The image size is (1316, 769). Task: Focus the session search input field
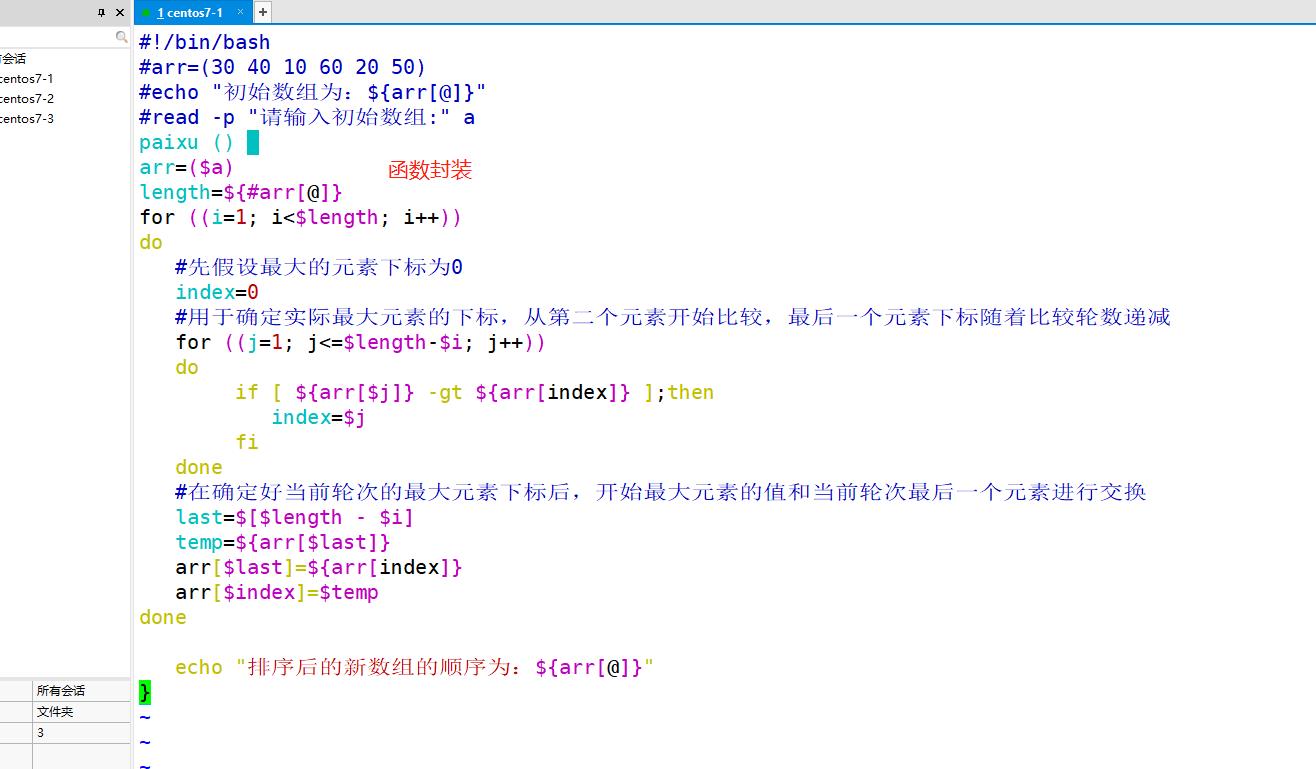(x=57, y=37)
